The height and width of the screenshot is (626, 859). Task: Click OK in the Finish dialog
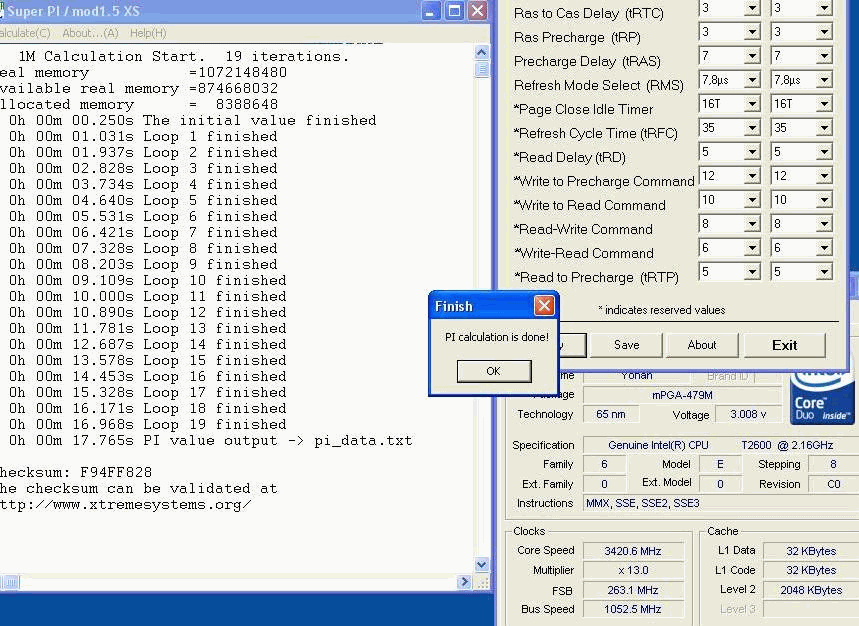pos(494,371)
